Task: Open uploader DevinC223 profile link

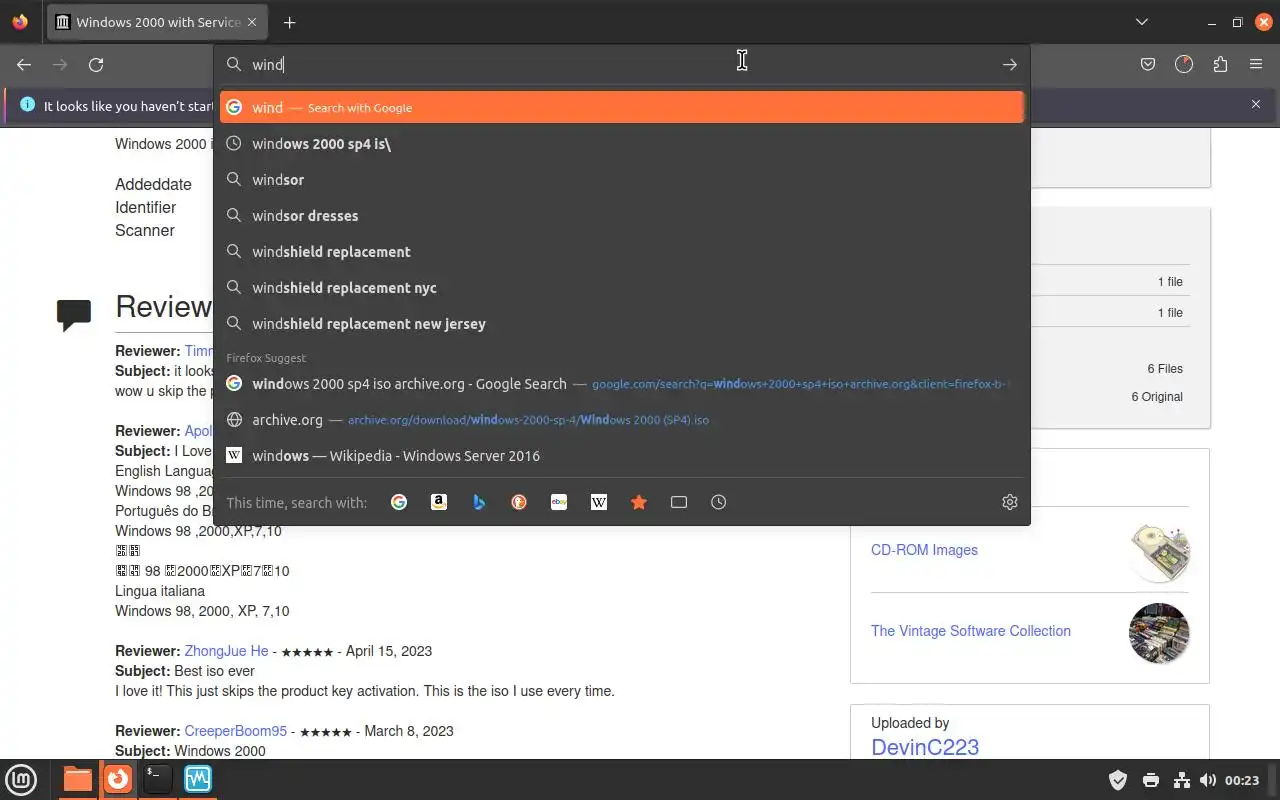Action: (925, 747)
